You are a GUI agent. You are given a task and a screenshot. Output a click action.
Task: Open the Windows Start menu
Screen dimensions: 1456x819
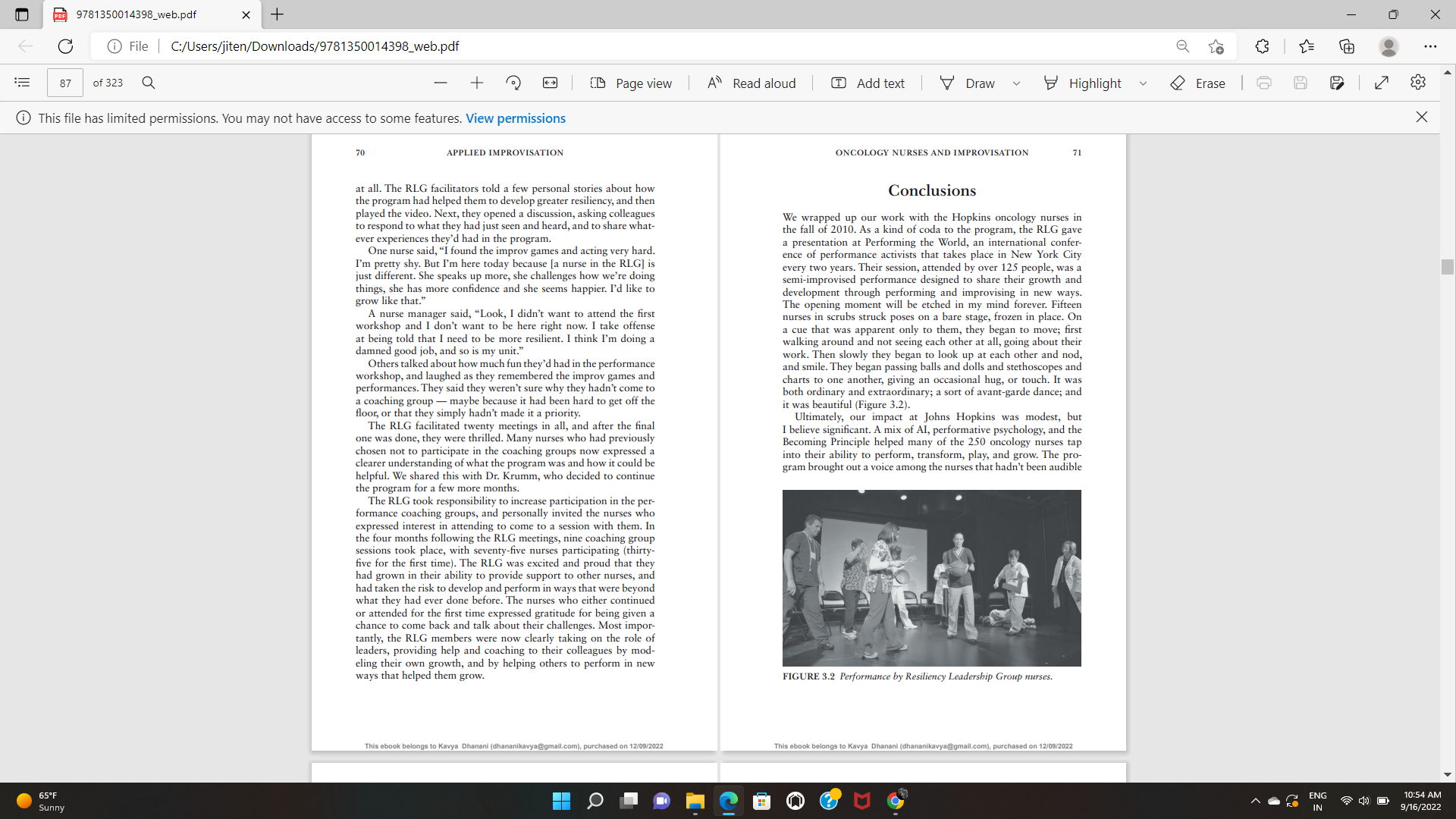tap(561, 801)
